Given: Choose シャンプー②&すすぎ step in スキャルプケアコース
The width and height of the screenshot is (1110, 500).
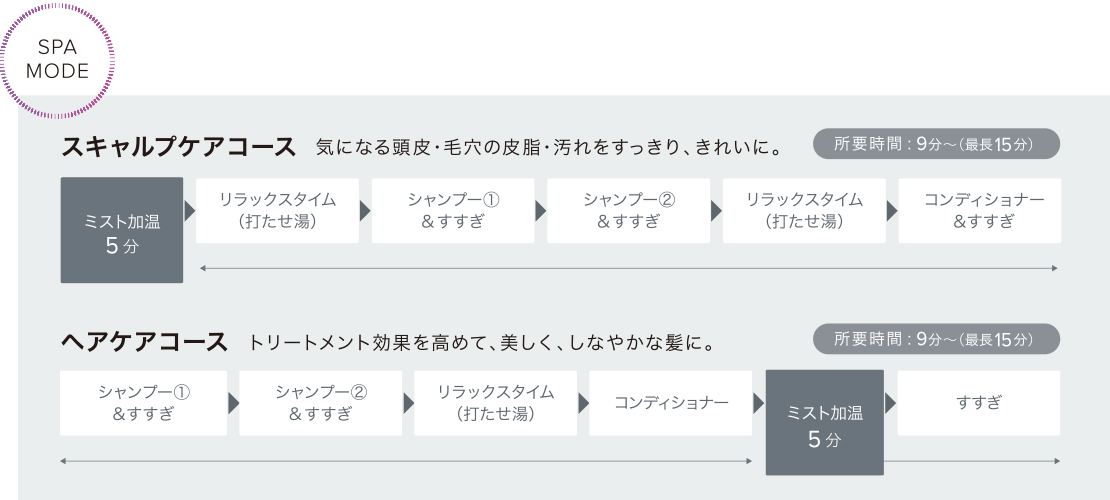Looking at the screenshot, I should (x=628, y=211).
